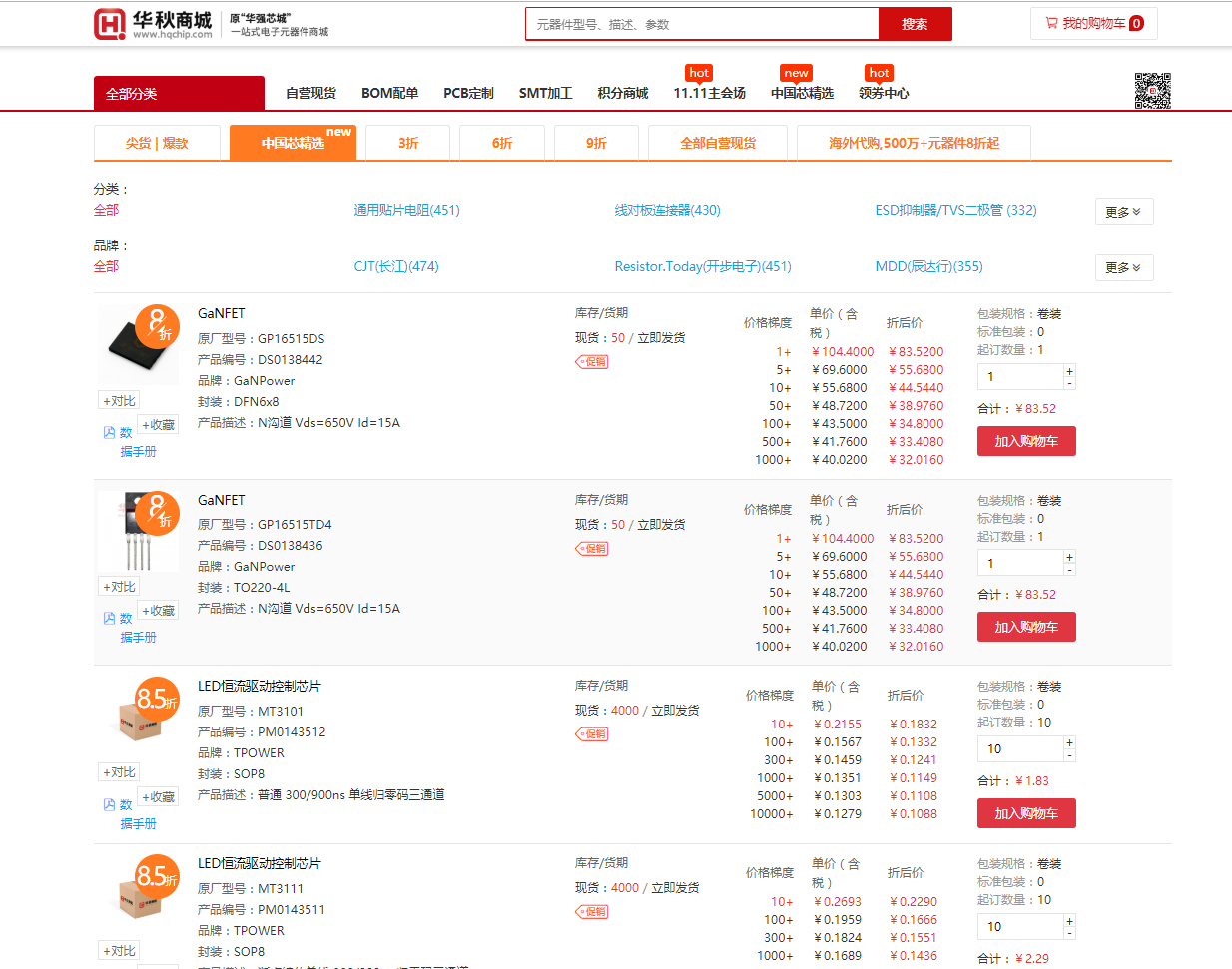The height and width of the screenshot is (969, 1232).
Task: Filter by CJT(长江) brand link
Action: (396, 267)
